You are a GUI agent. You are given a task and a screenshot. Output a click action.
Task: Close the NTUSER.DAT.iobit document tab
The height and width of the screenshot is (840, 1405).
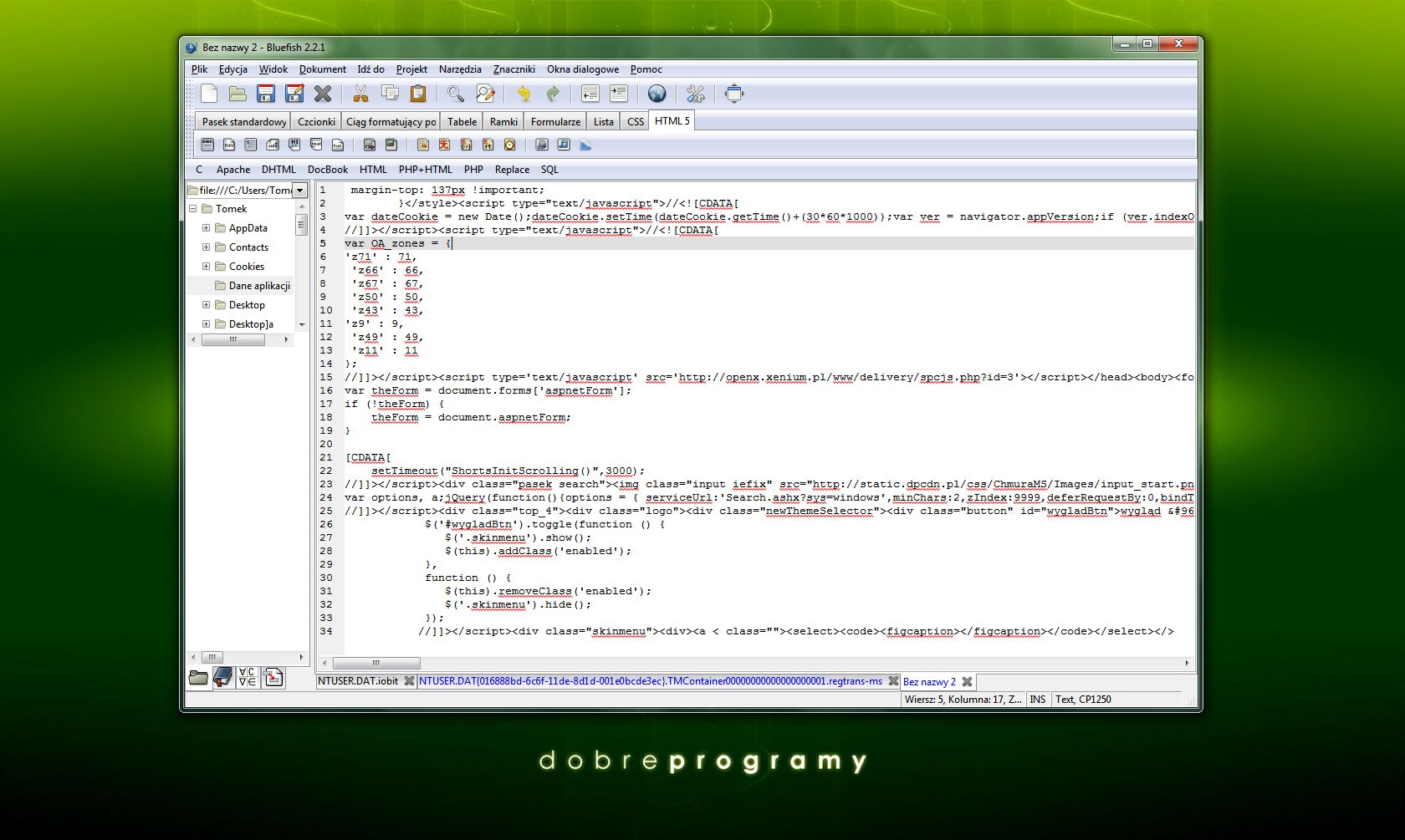pyautogui.click(x=409, y=681)
